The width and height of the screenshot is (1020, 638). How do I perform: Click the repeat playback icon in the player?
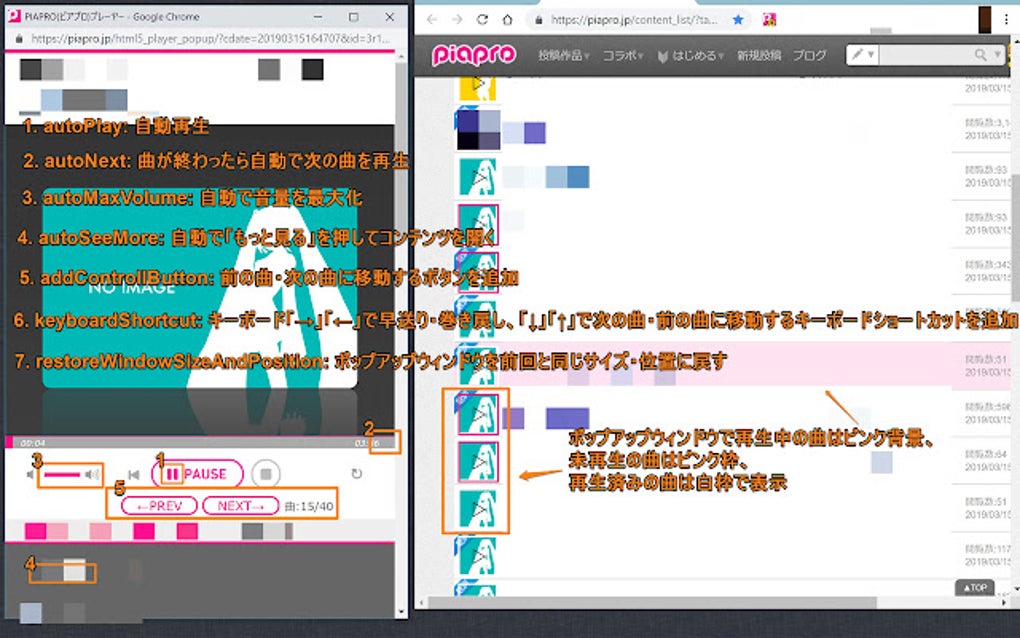(356, 472)
